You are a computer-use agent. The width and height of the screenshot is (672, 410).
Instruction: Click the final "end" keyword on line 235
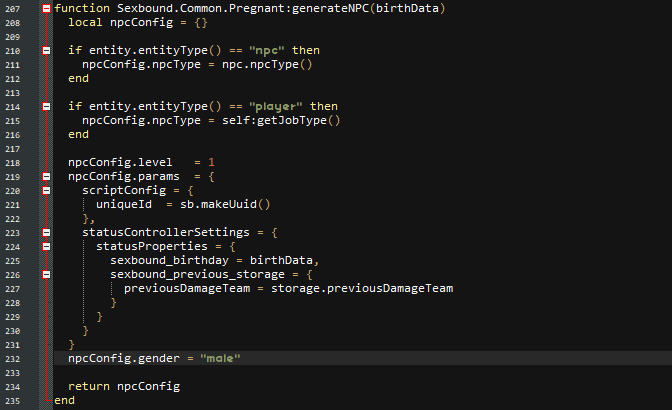(x=64, y=400)
